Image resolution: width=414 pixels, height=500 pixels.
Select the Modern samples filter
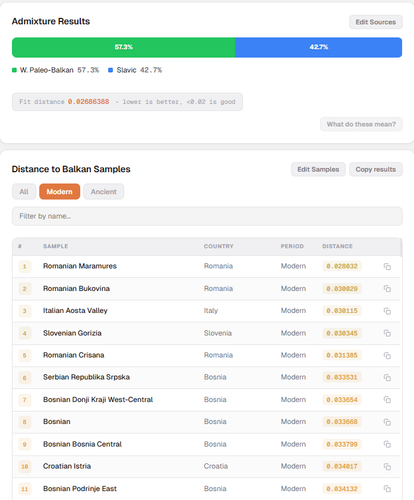(59, 192)
